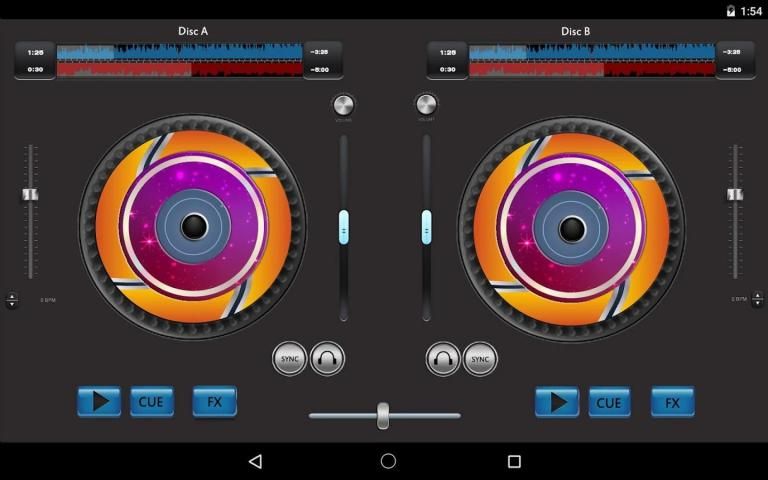The height and width of the screenshot is (480, 768).
Task: Tap the Android recent apps square icon
Action: tap(514, 461)
